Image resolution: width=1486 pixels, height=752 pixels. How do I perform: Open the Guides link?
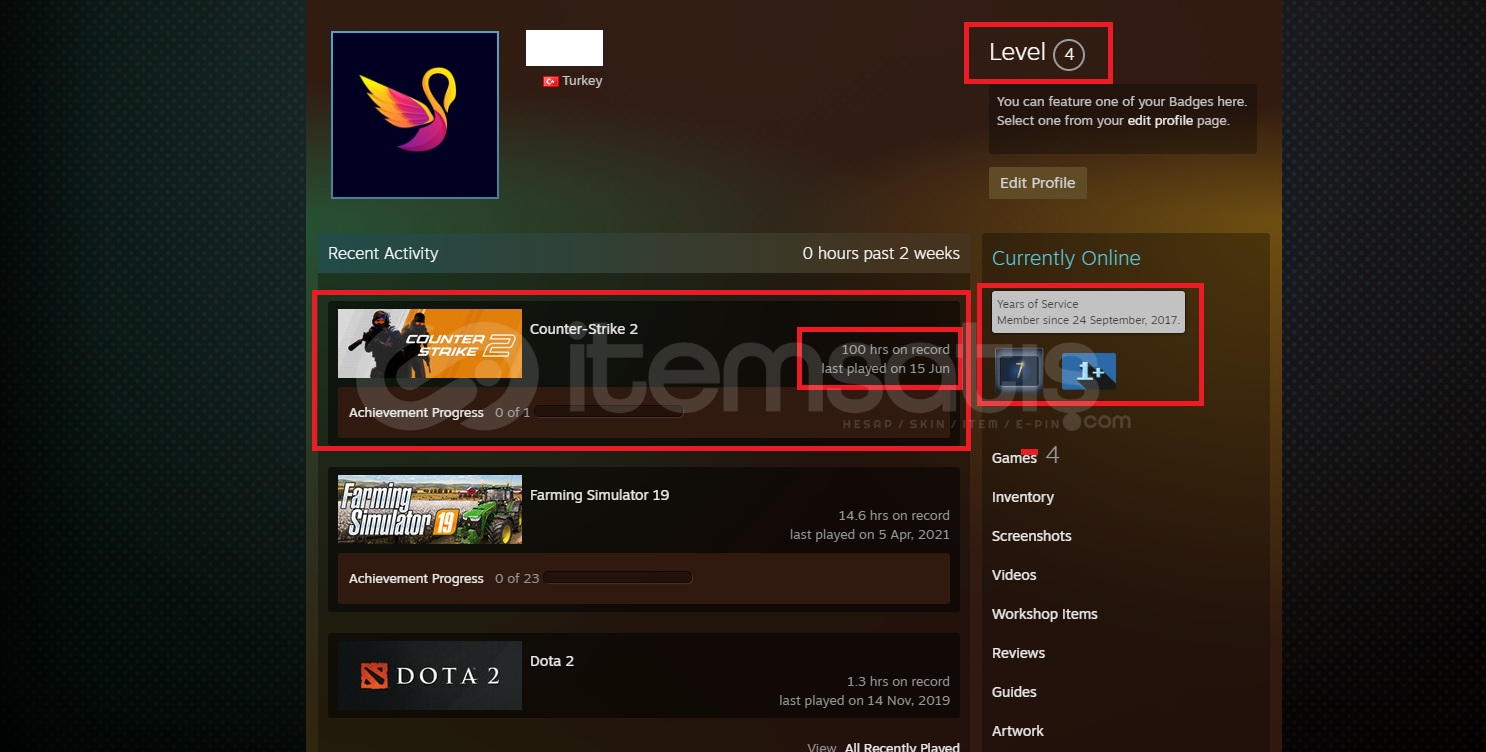pos(1014,692)
